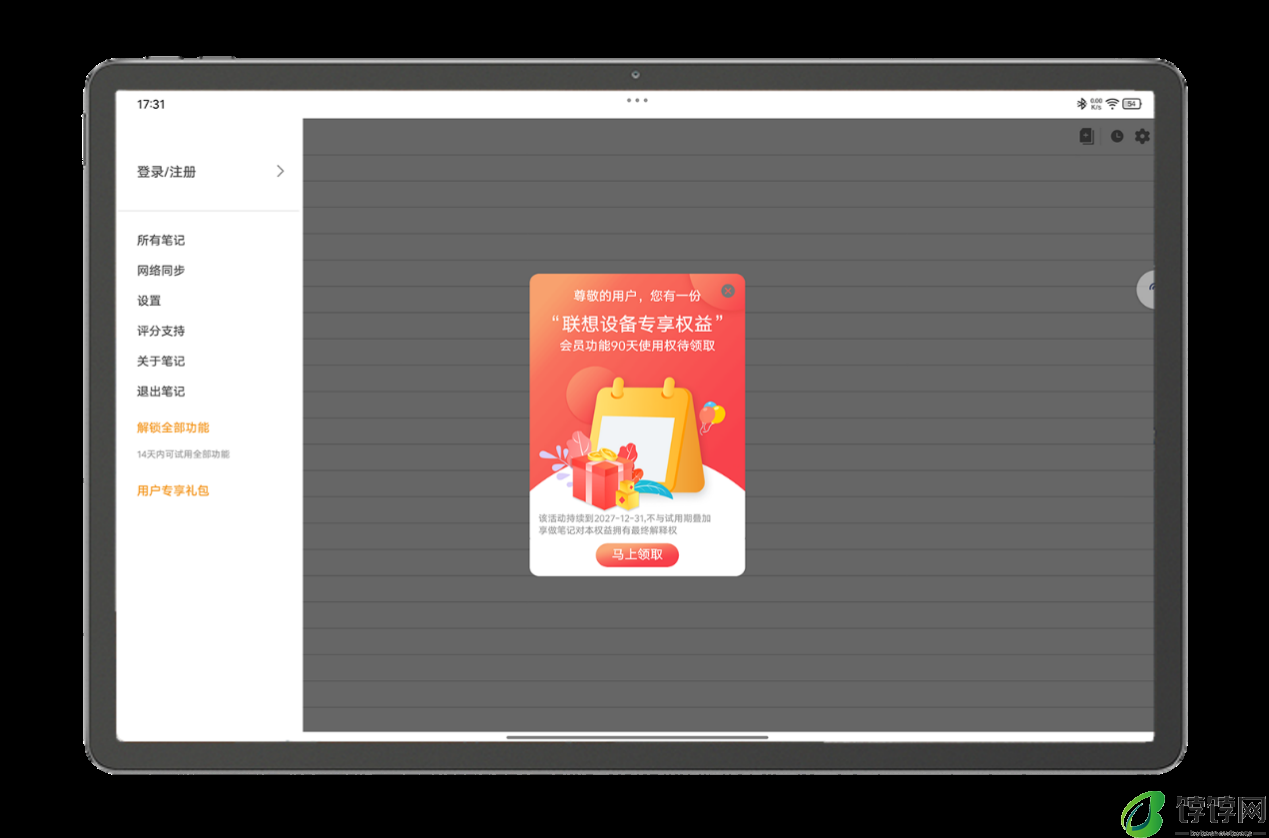Tap the “联想设备专享权益” popup headline
Image resolution: width=1269 pixels, height=838 pixels.
(637, 323)
